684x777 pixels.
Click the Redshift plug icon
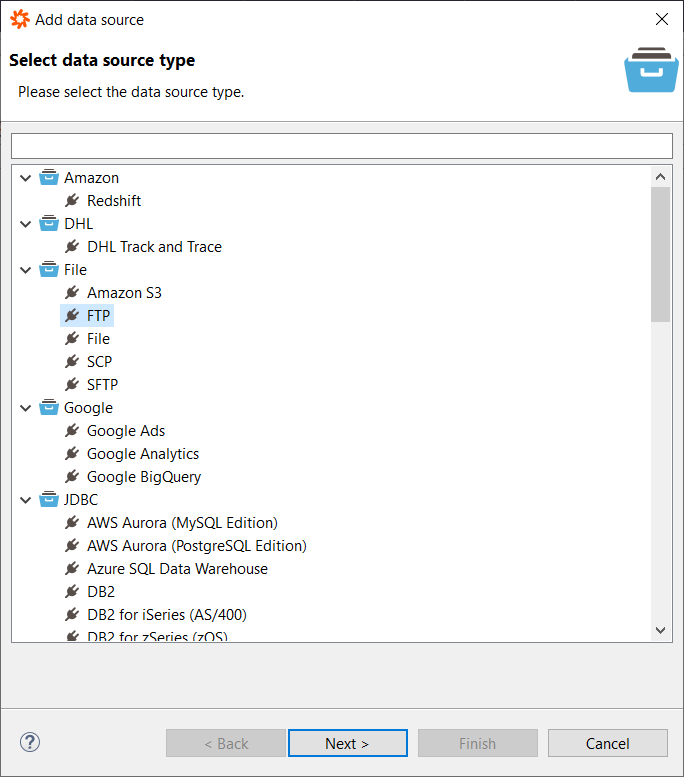point(72,201)
